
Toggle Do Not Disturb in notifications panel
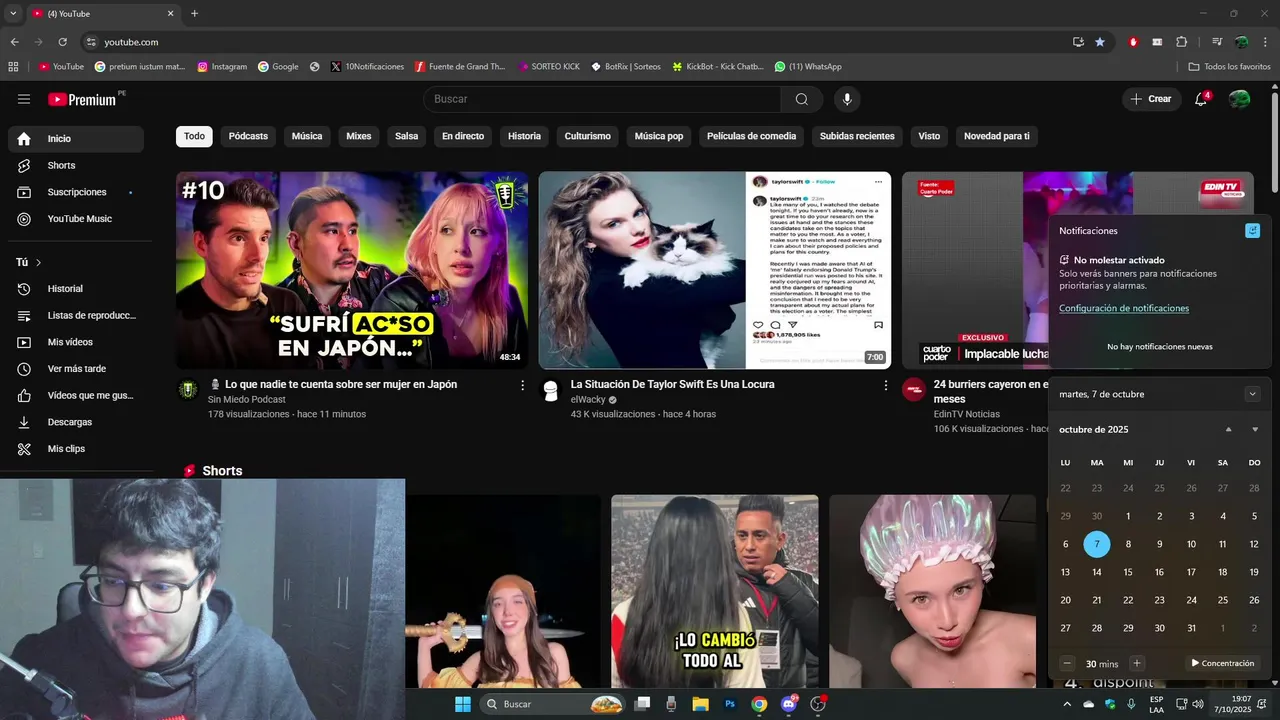(1252, 231)
